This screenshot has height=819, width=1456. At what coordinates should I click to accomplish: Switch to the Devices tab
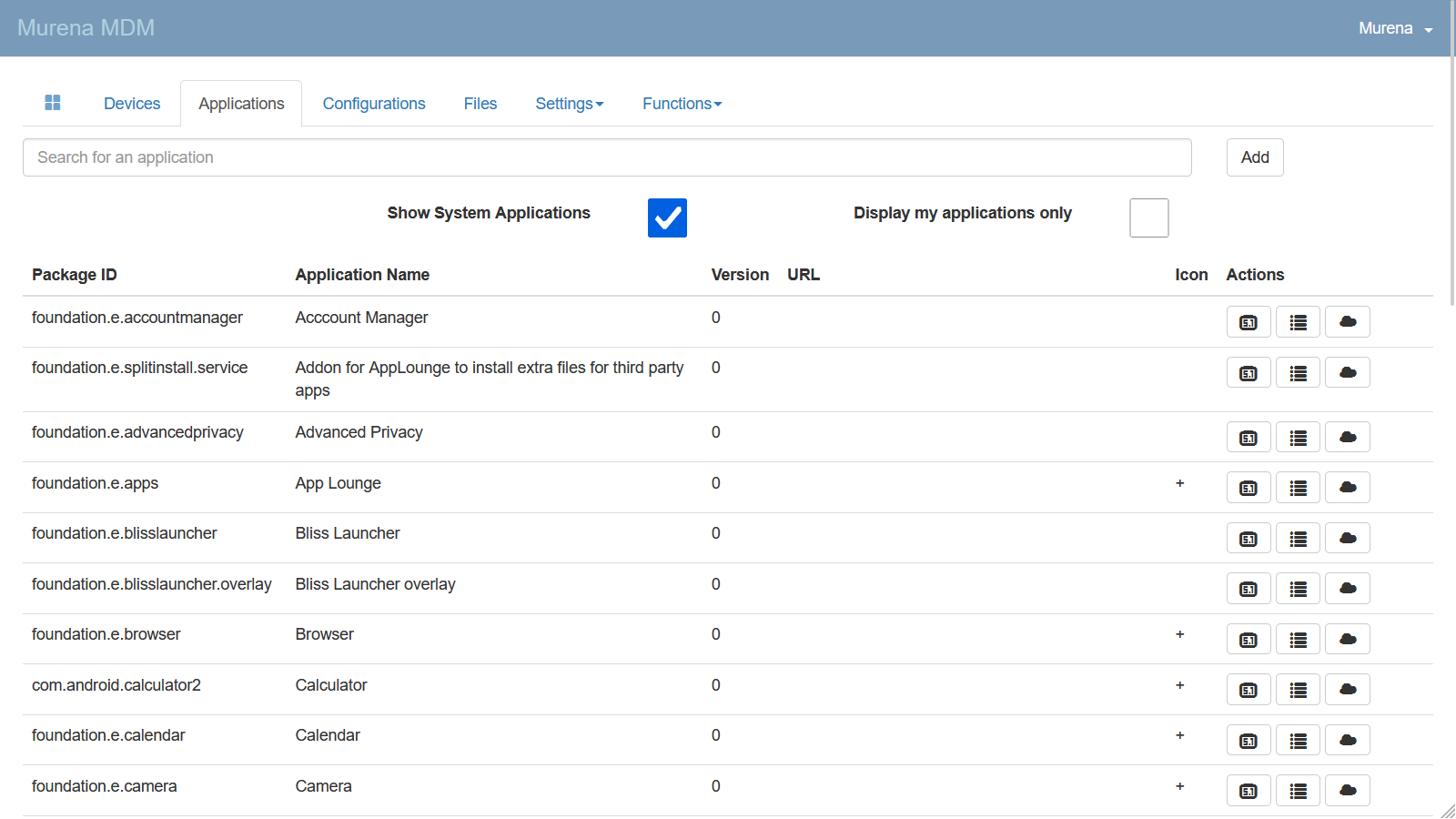pyautogui.click(x=132, y=104)
